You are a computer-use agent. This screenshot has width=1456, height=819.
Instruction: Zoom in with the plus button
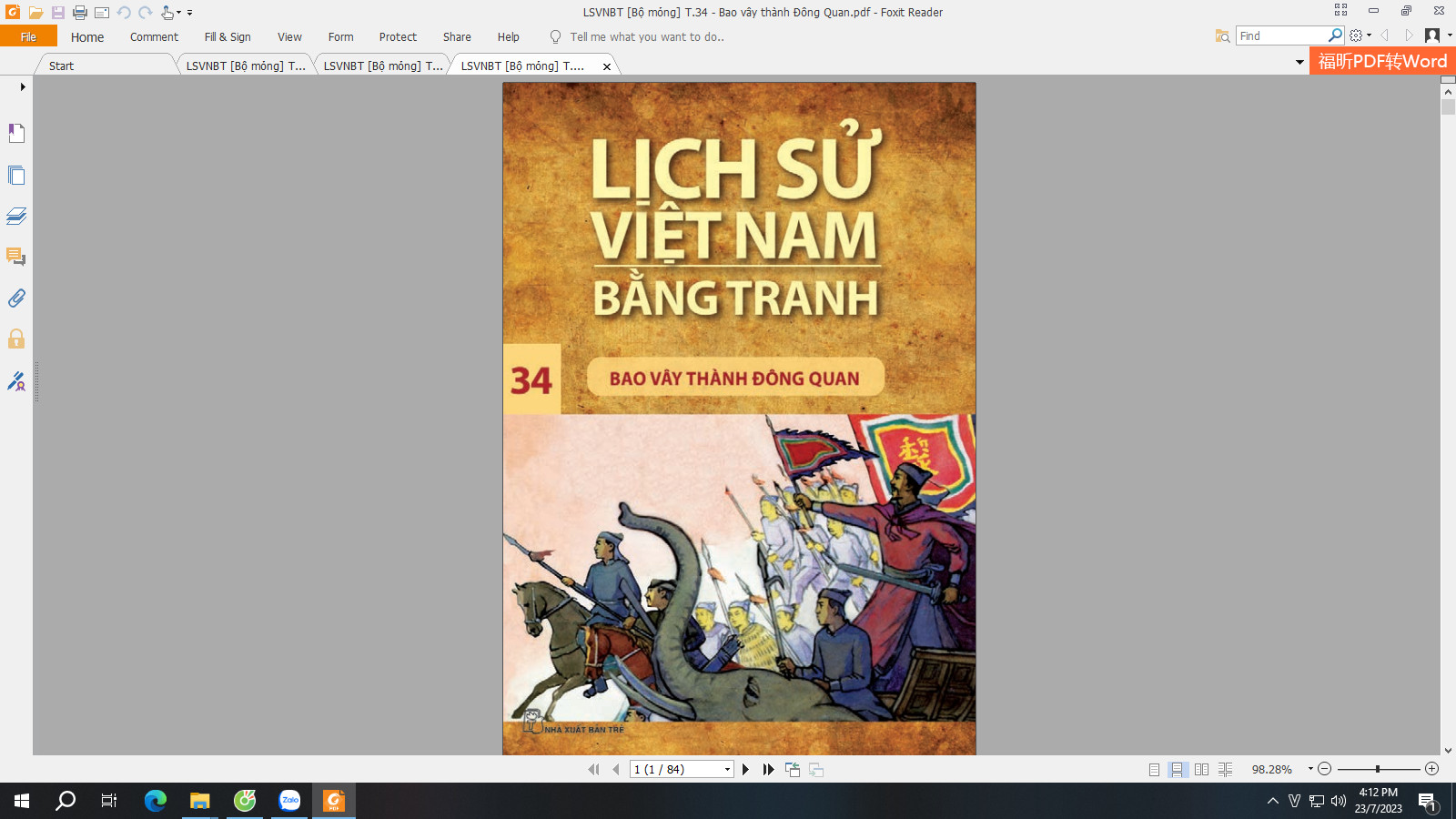point(1431,769)
